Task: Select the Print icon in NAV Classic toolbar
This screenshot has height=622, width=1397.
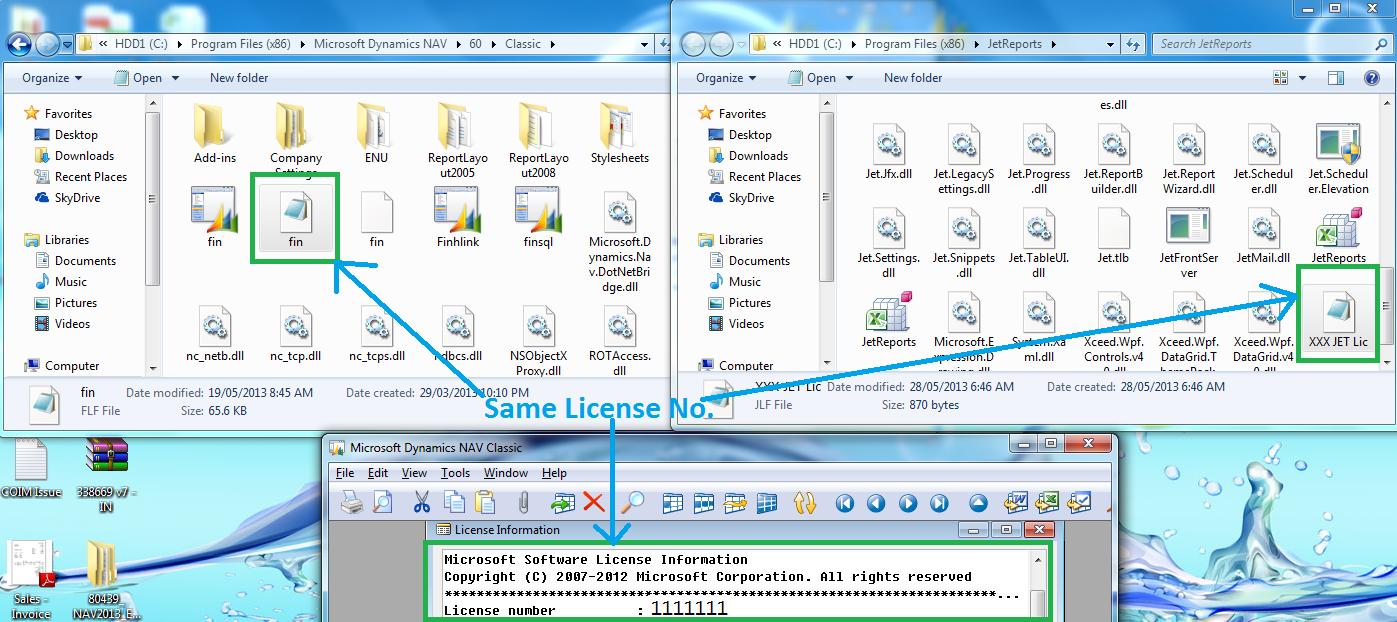Action: click(350, 503)
